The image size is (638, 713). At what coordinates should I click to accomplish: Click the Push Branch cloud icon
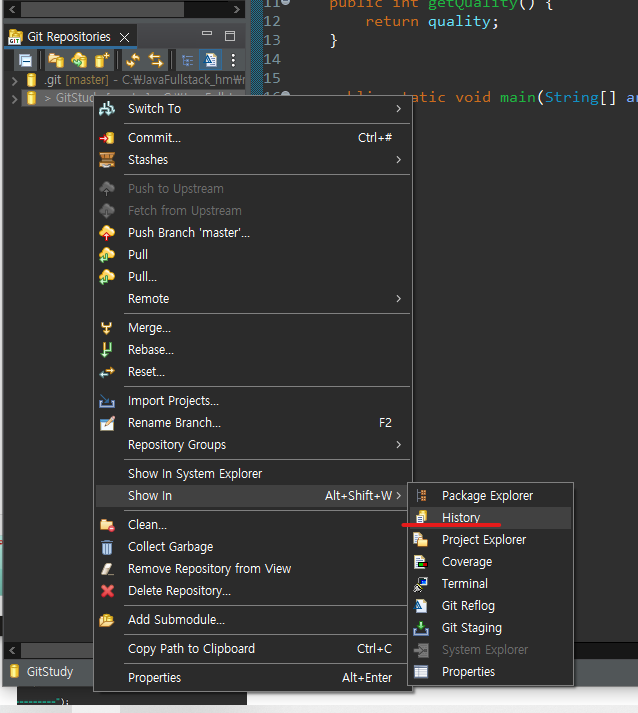pos(107,233)
